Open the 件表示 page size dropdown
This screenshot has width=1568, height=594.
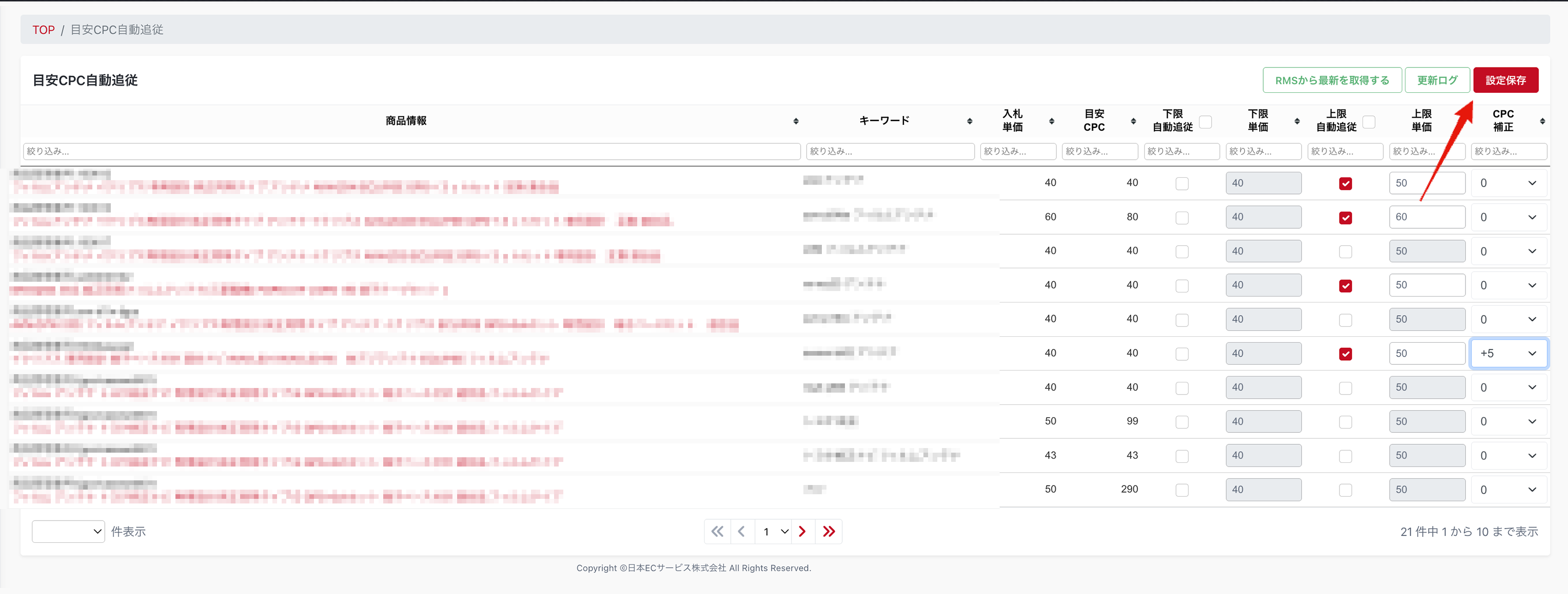tap(68, 531)
